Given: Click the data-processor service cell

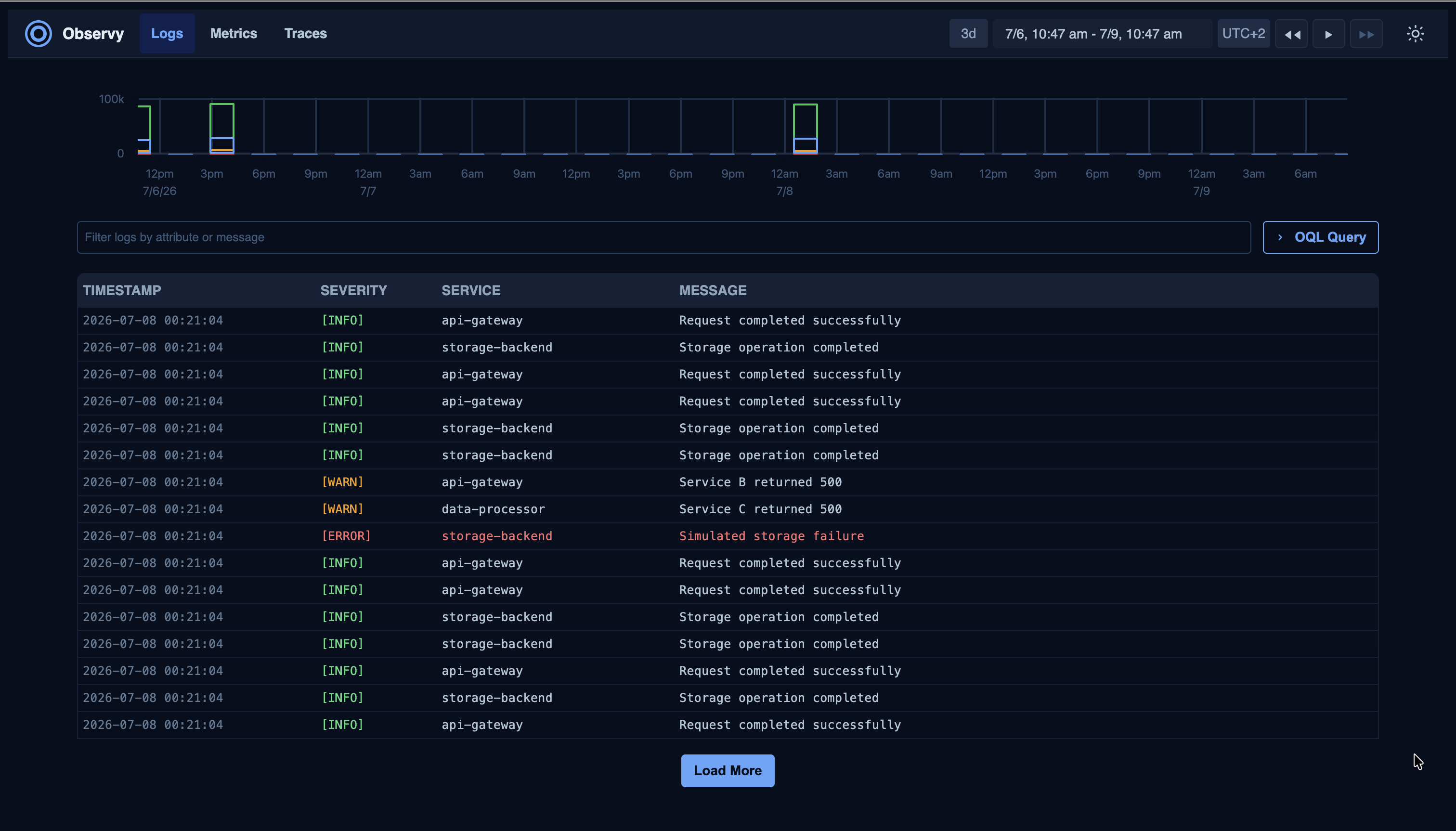Looking at the screenshot, I should click(x=493, y=509).
